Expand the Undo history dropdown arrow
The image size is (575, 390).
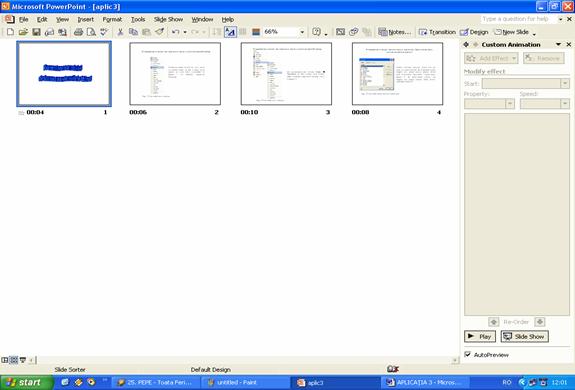[x=185, y=32]
